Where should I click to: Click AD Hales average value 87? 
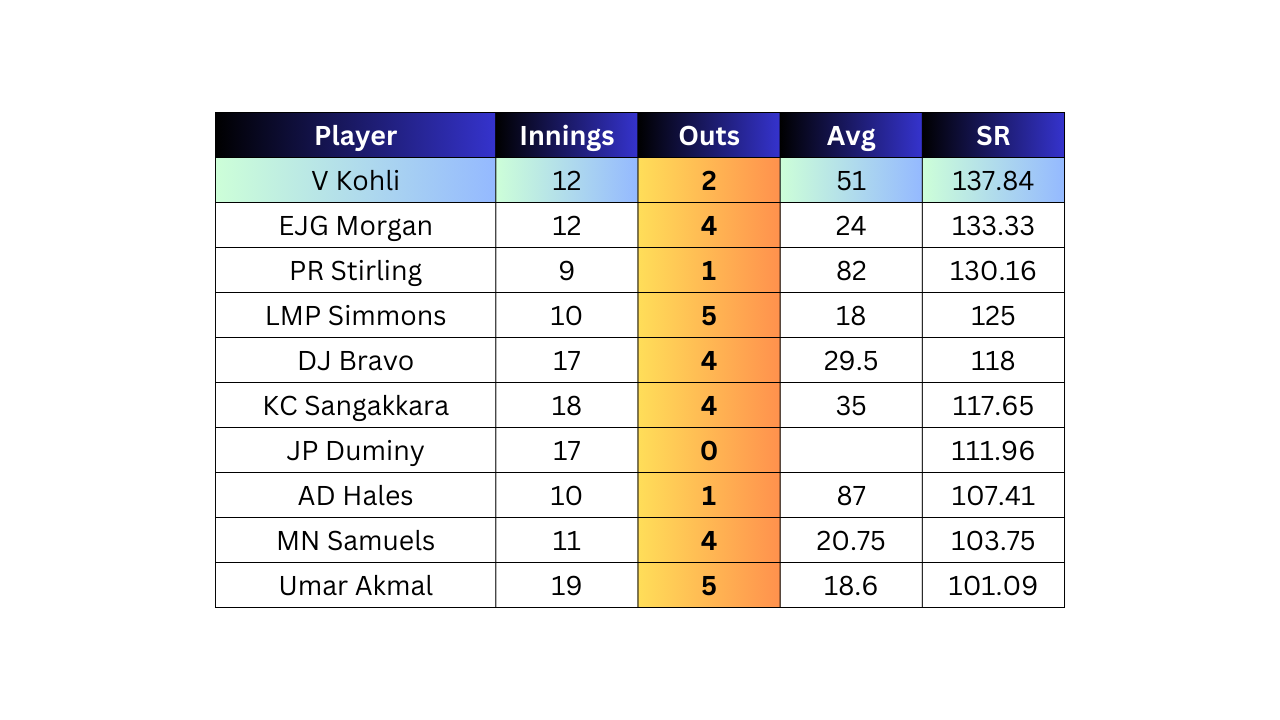(851, 495)
